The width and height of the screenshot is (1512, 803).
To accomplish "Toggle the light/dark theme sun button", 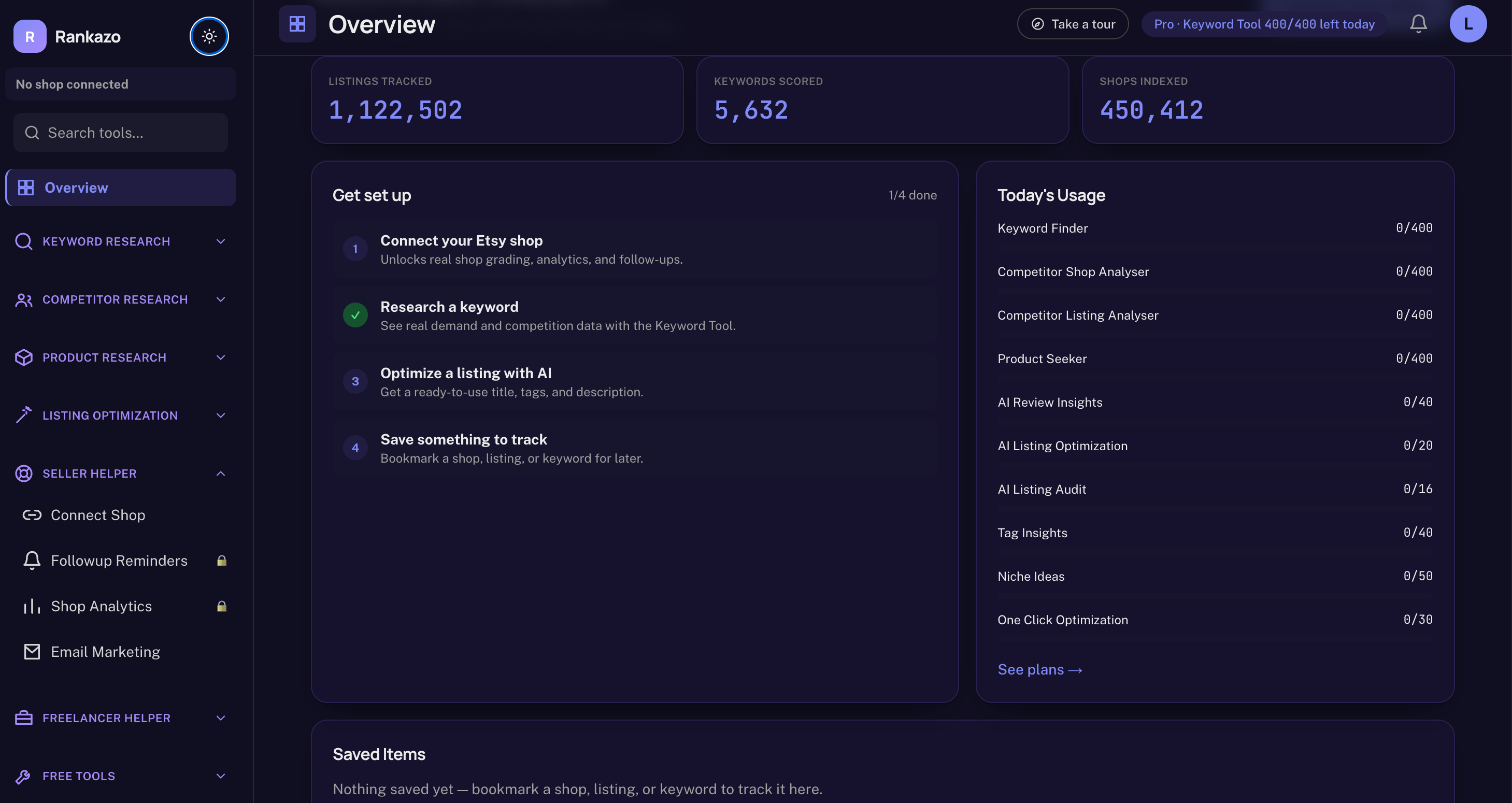I will click(x=209, y=36).
